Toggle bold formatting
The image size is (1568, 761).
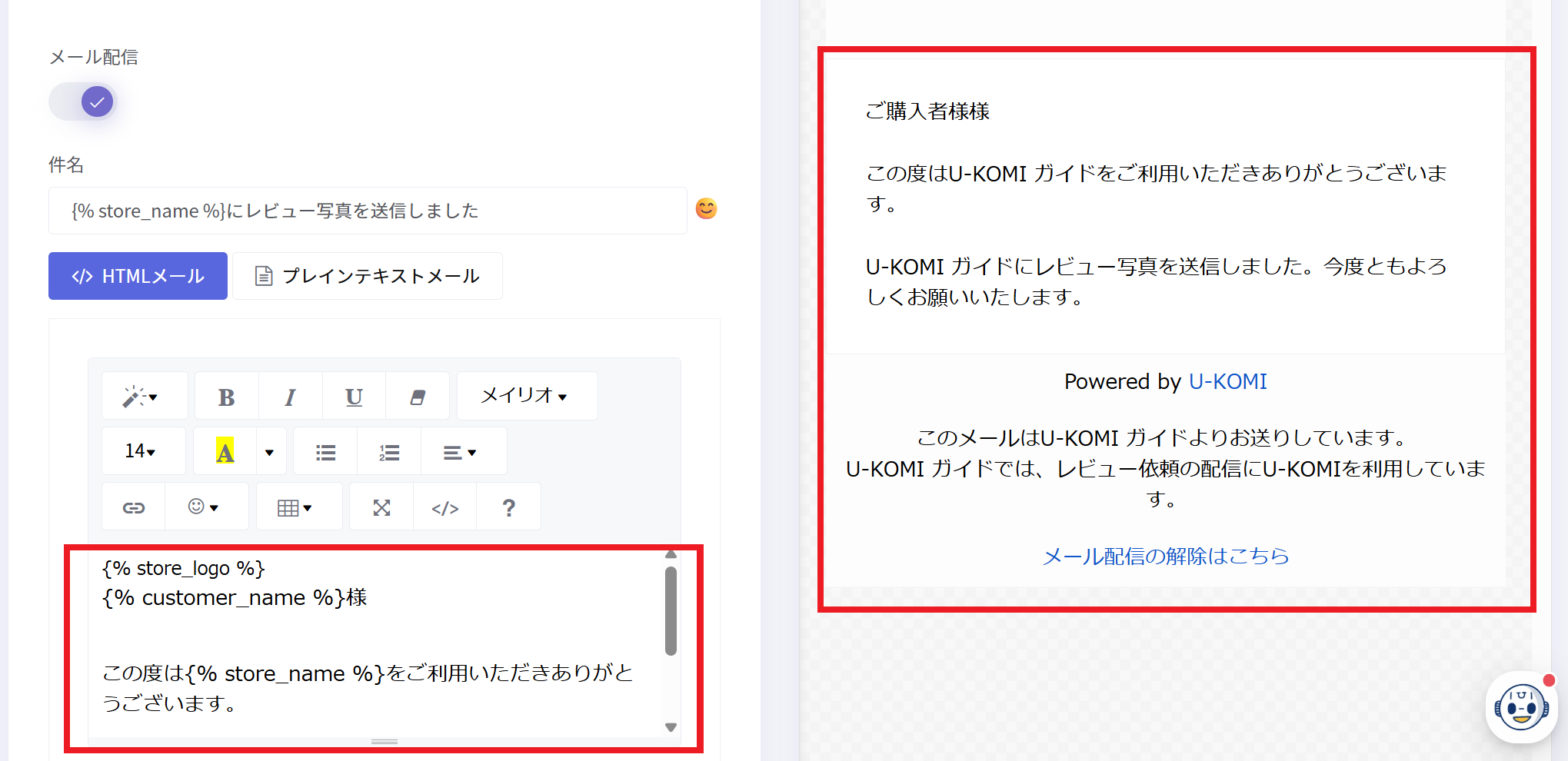pos(226,397)
